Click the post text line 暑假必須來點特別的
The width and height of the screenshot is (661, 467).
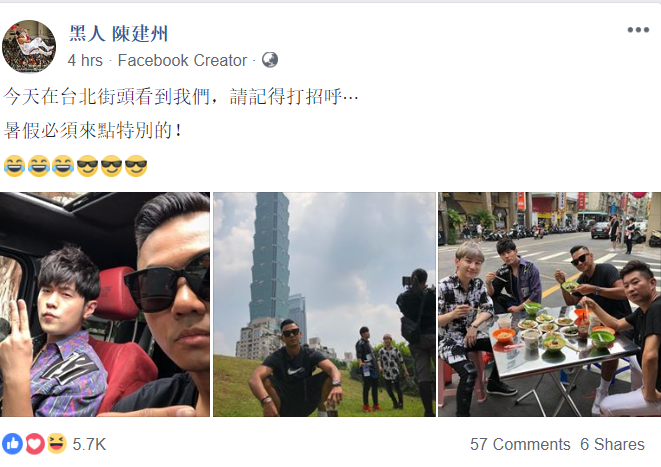93,130
